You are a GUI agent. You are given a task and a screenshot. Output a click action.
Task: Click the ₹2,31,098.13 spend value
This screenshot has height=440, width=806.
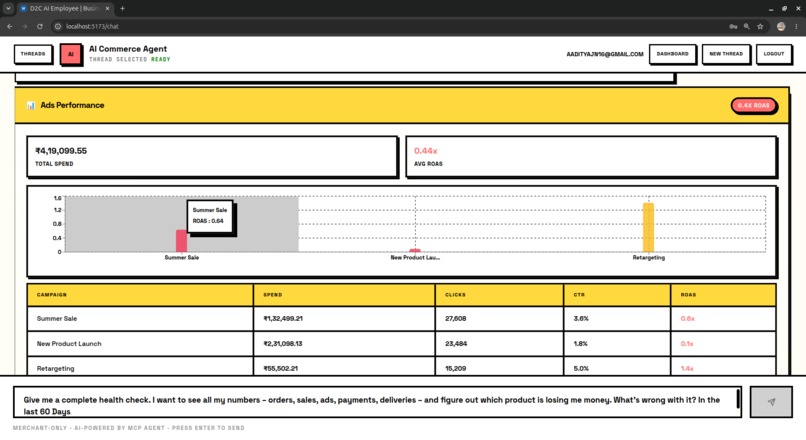(x=283, y=344)
